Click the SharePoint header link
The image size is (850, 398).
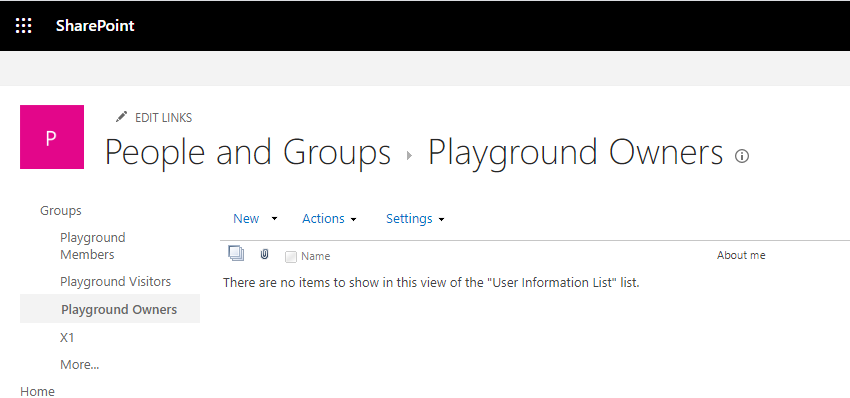point(95,25)
